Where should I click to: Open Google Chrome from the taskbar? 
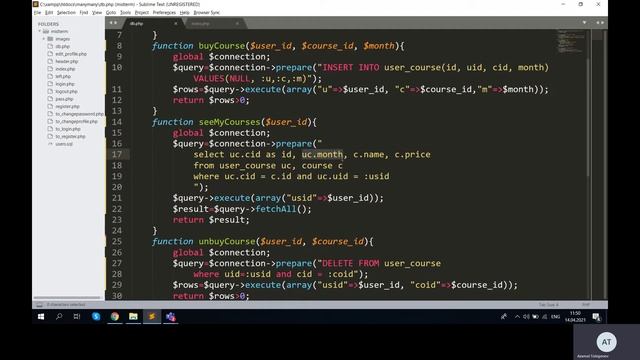click(115, 316)
